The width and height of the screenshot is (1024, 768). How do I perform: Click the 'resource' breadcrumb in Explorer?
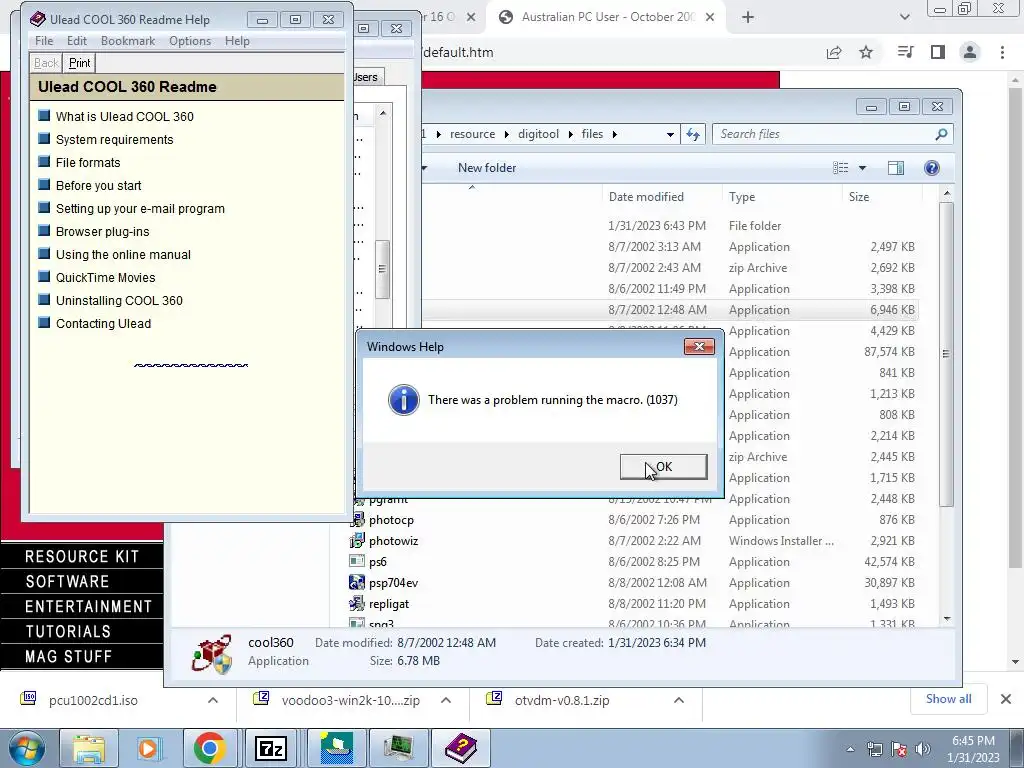472,134
